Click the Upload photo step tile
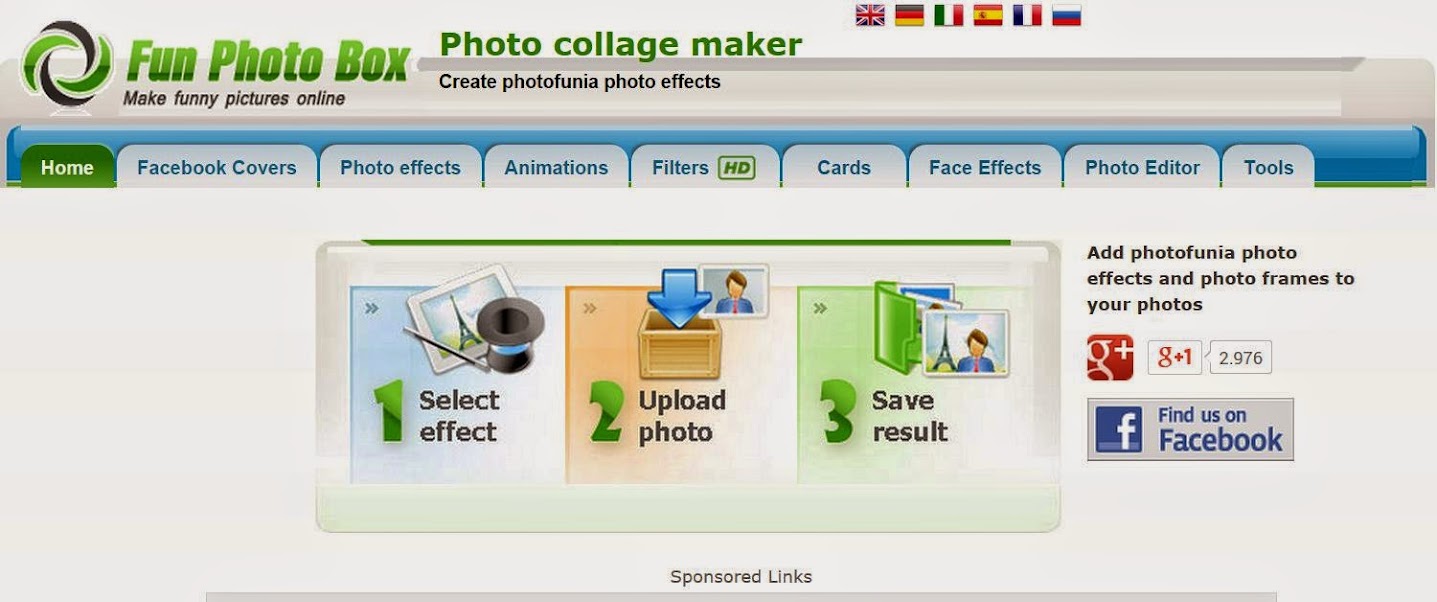This screenshot has width=1437, height=602. tap(681, 385)
